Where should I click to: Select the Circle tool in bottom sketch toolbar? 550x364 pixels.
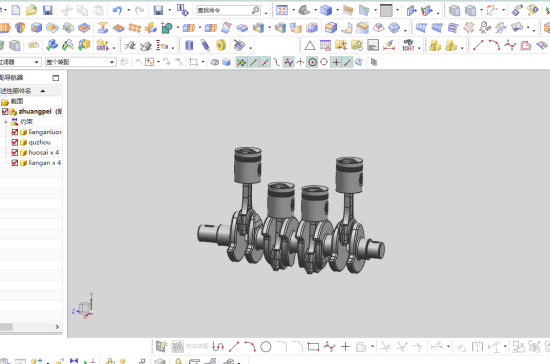click(266, 347)
